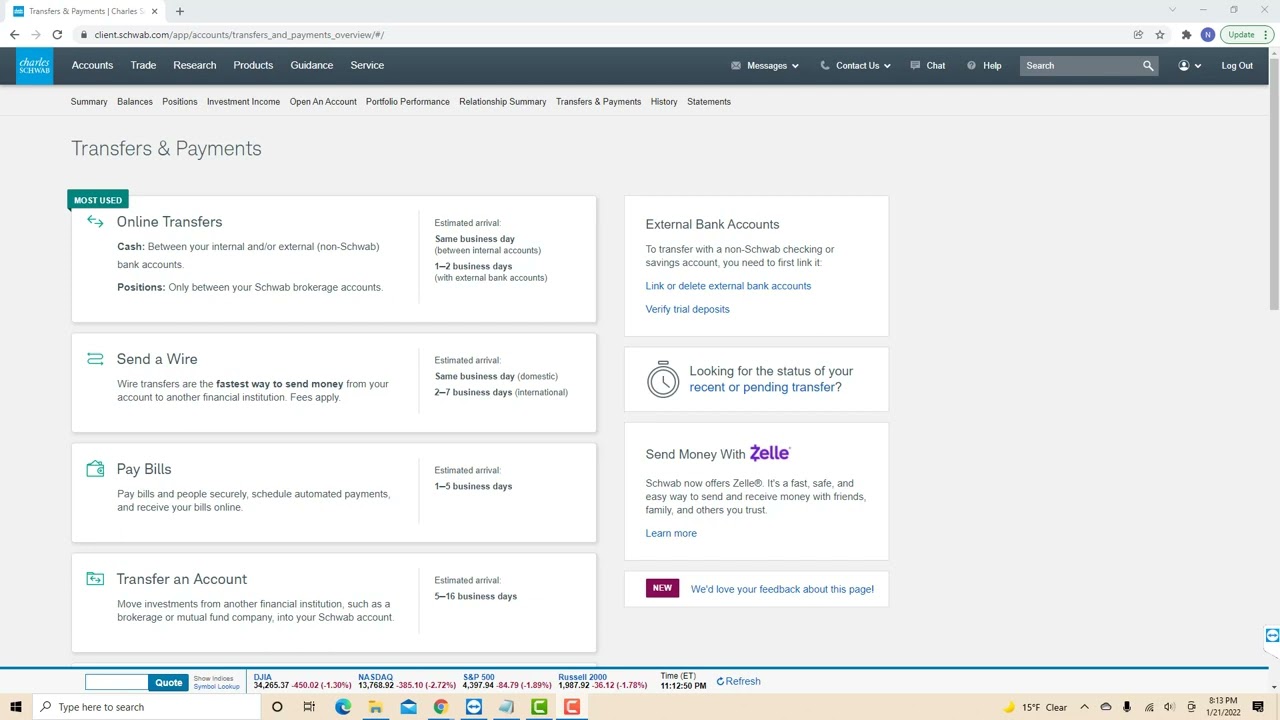
Task: Show hidden system tray icons
Action: (1084, 707)
